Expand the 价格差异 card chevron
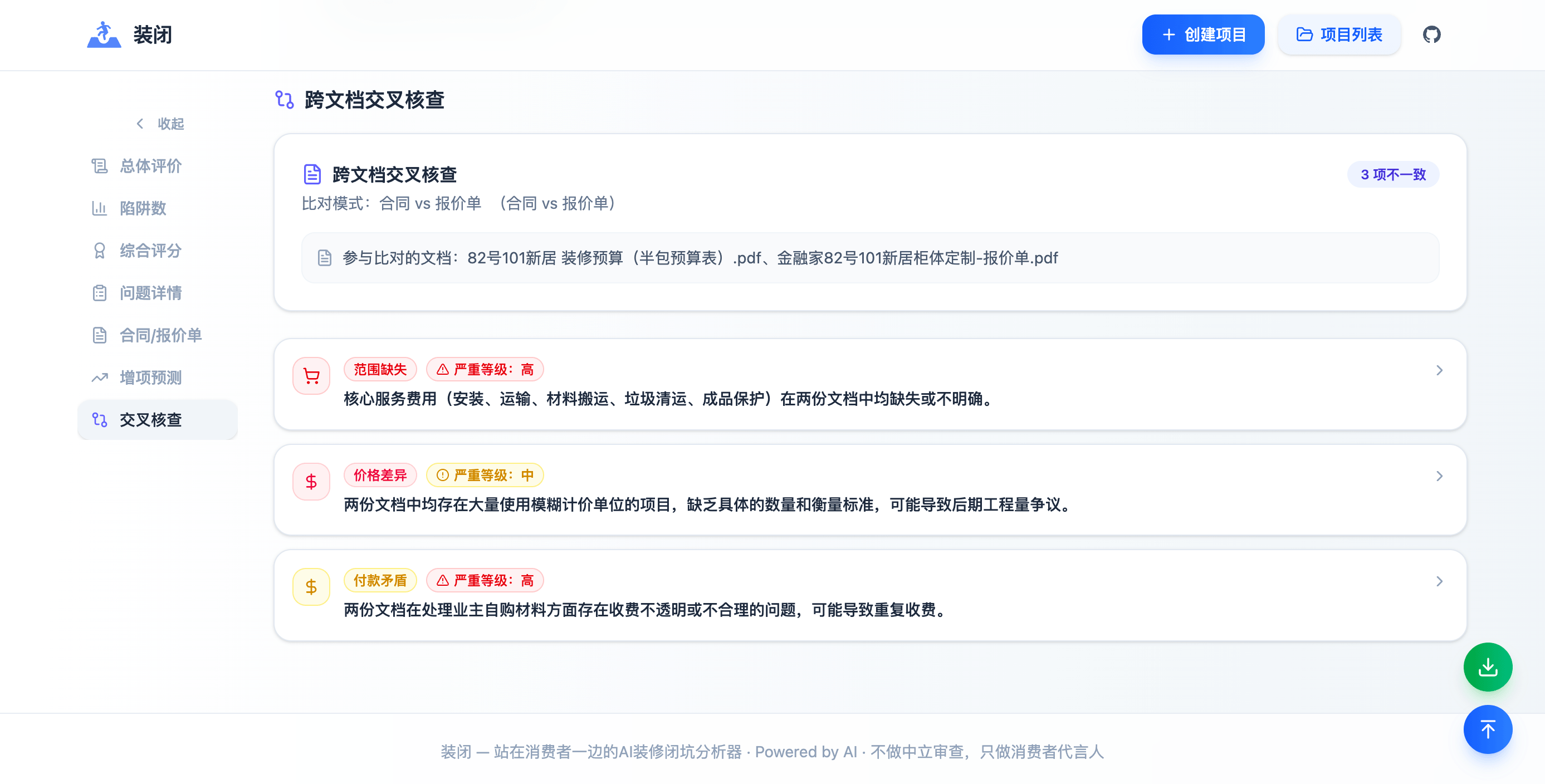 point(1439,476)
